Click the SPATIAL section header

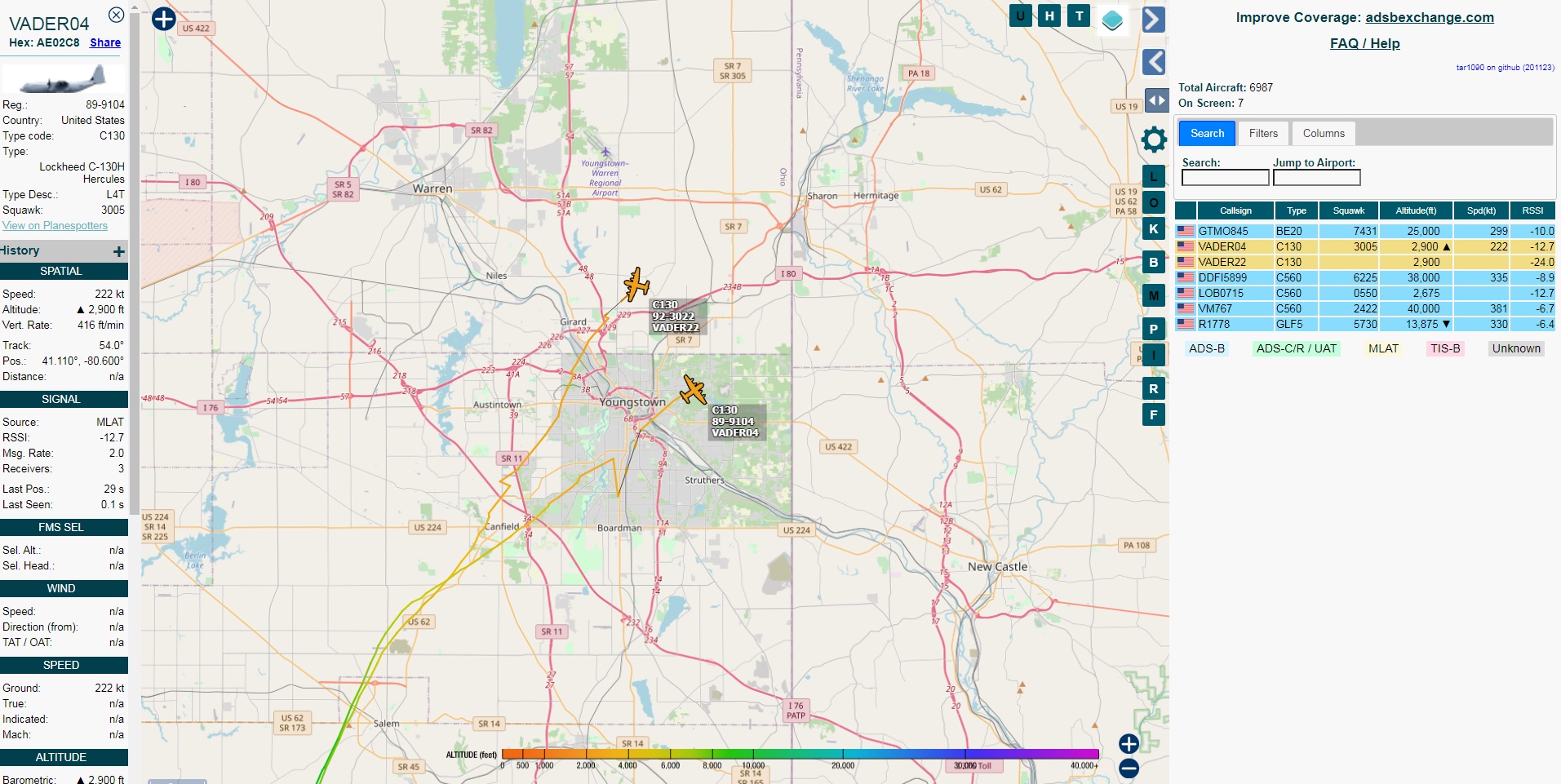64,271
